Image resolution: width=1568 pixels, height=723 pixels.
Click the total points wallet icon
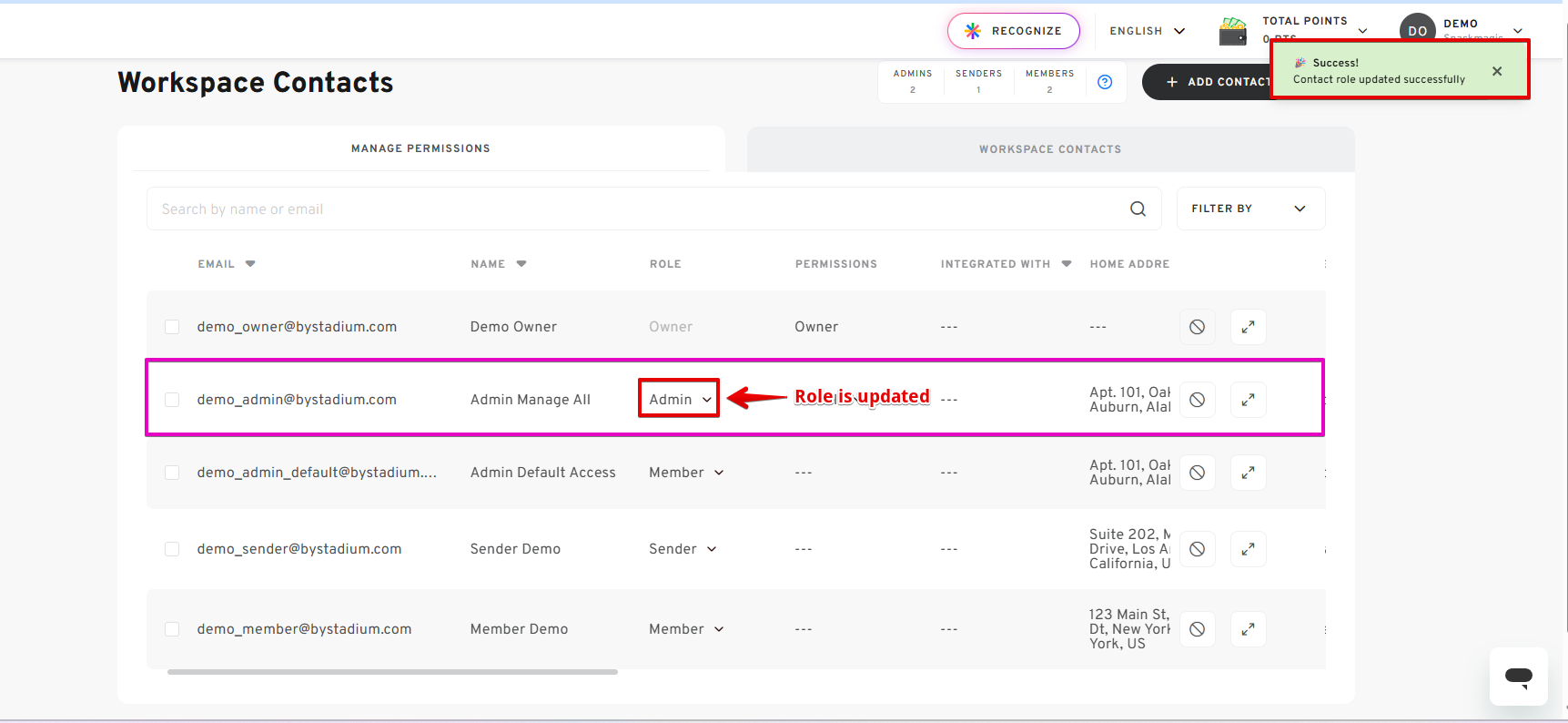1233,32
